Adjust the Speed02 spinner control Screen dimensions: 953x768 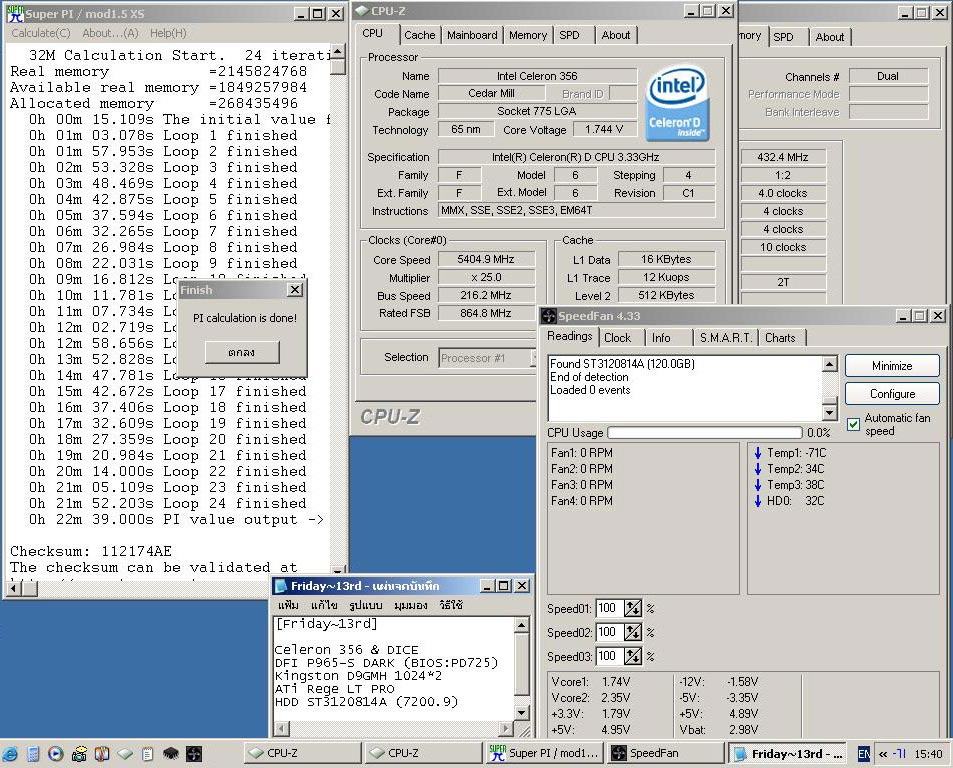(633, 633)
